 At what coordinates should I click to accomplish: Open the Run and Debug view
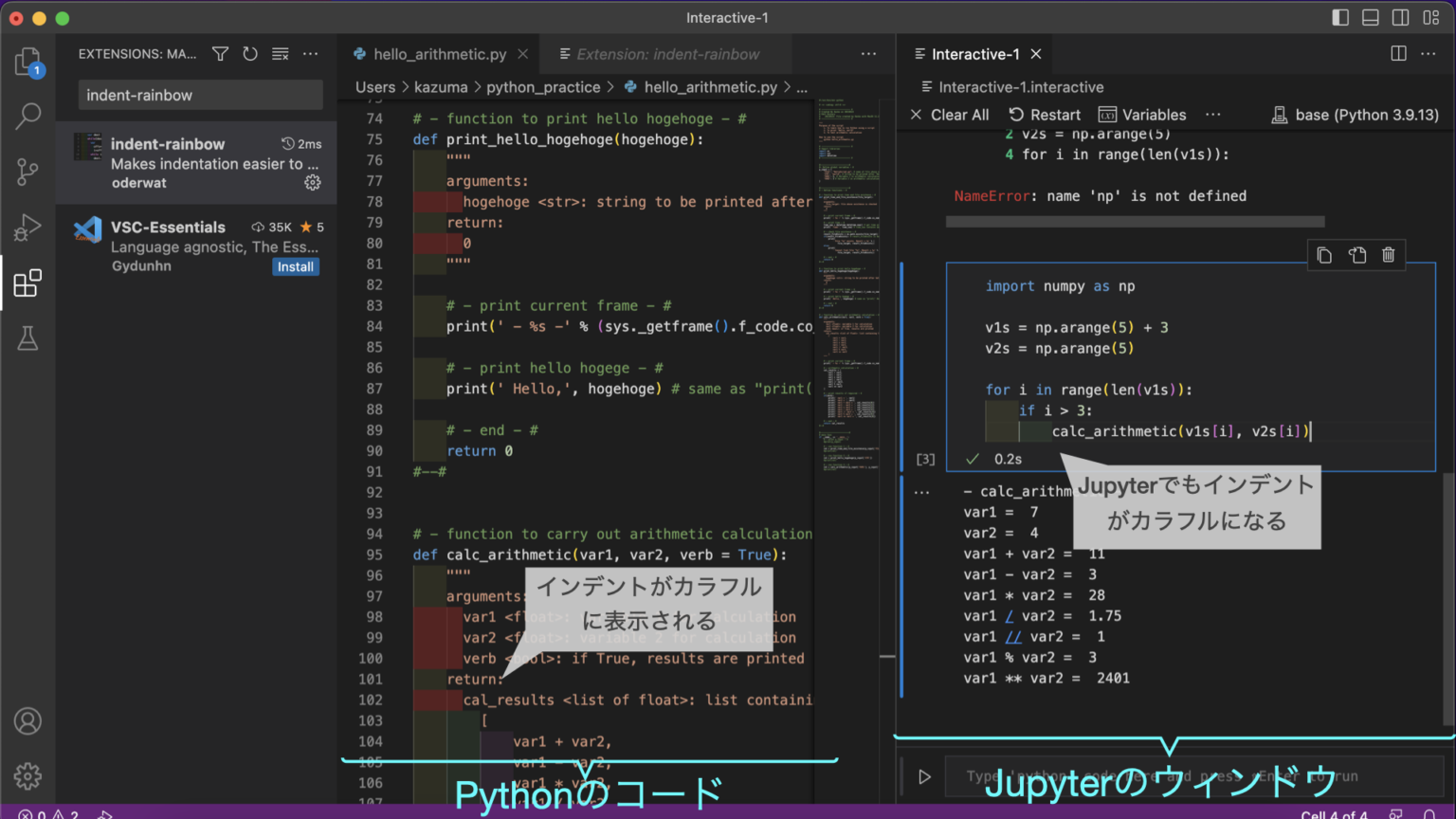(x=27, y=227)
